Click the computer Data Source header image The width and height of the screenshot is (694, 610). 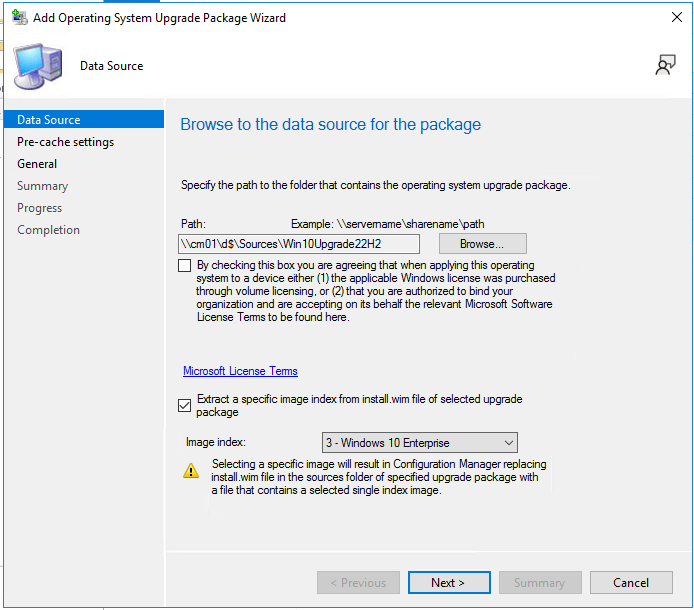click(x=38, y=66)
